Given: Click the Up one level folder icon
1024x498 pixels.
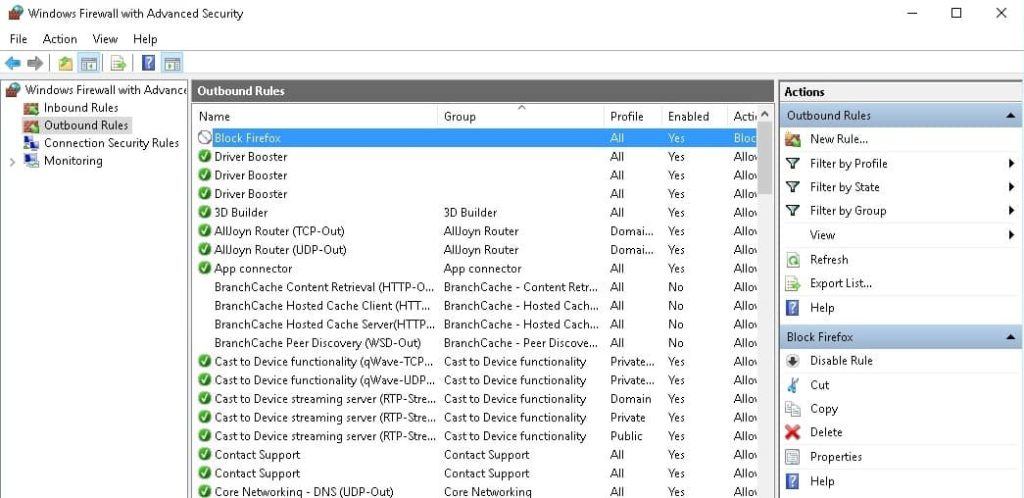Looking at the screenshot, I should coord(65,63).
